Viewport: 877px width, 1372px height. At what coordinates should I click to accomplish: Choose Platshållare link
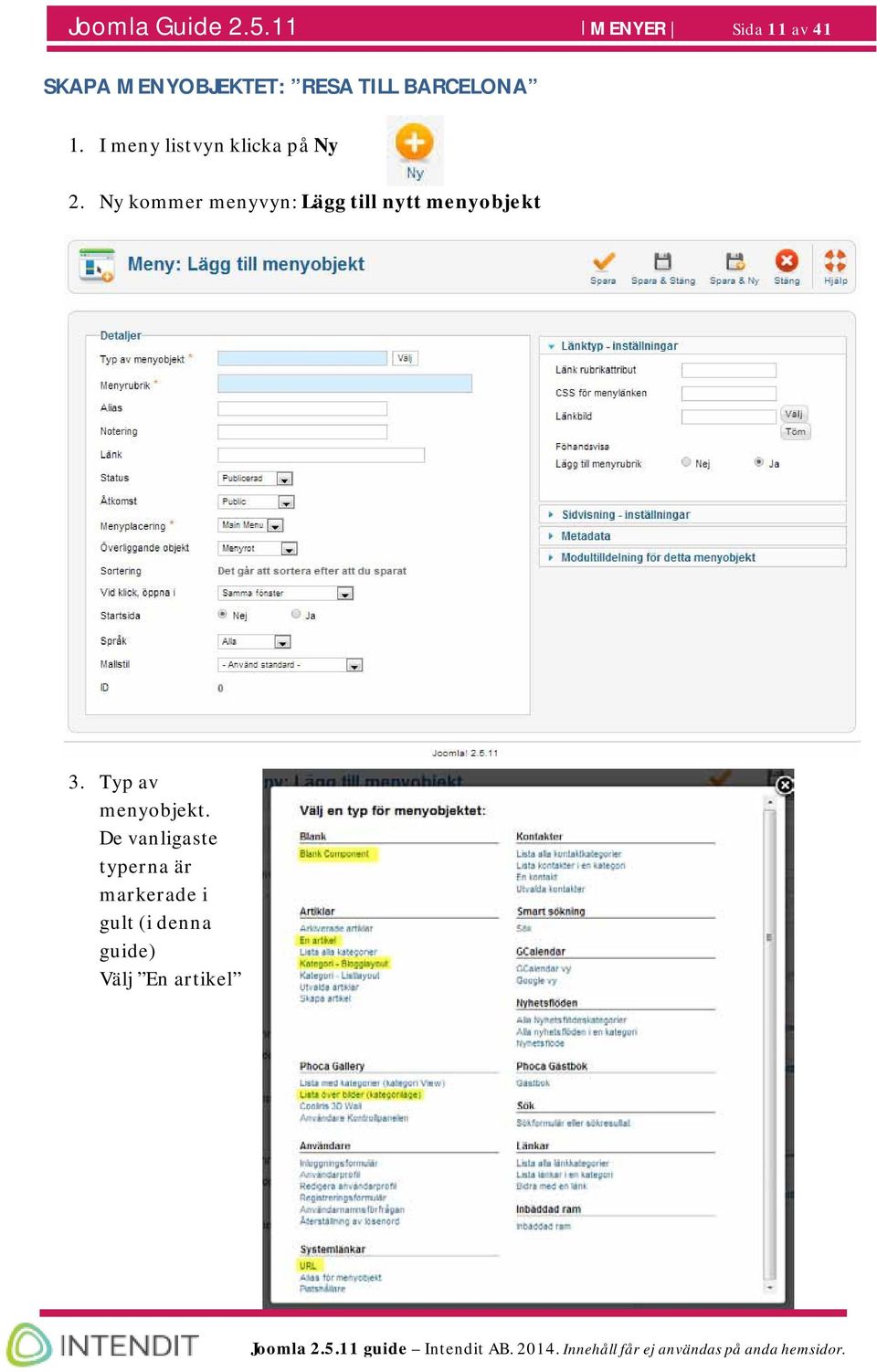(322, 1289)
